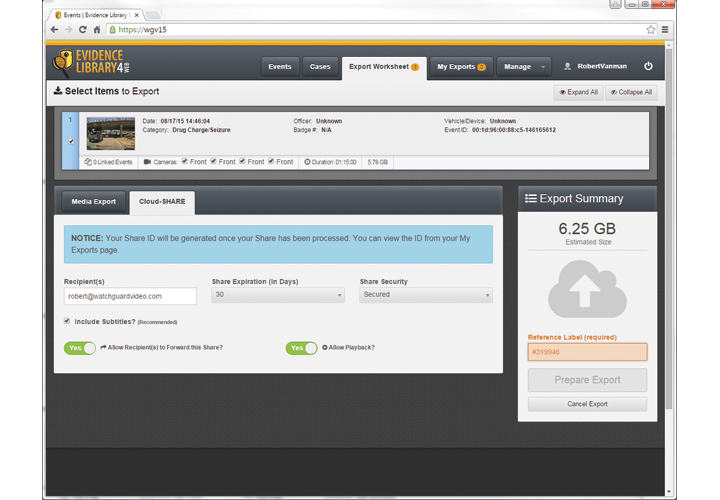
Task: Open the Share Expiration dropdown
Action: (x=278, y=295)
